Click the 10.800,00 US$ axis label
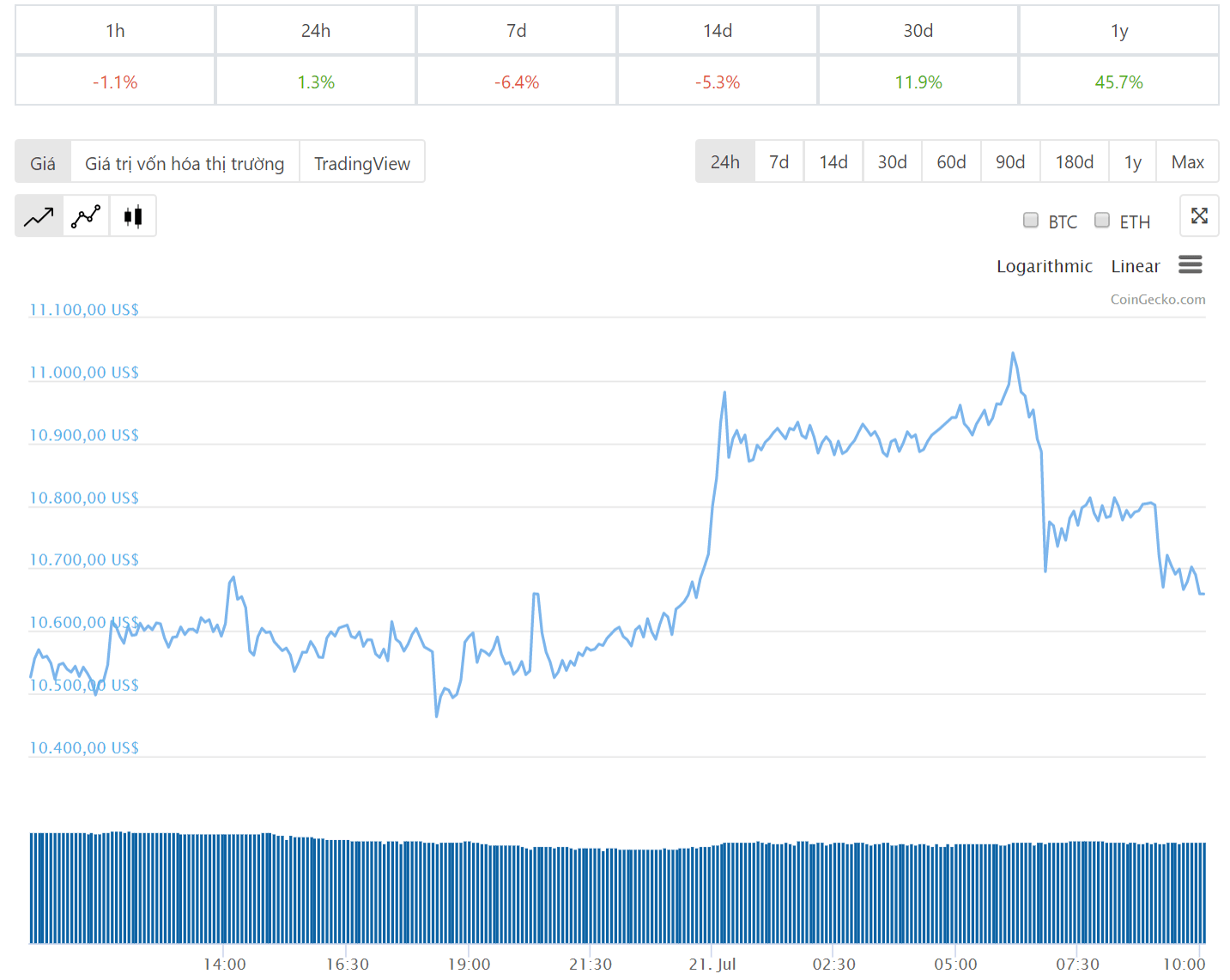The image size is (1230, 980). point(84,497)
